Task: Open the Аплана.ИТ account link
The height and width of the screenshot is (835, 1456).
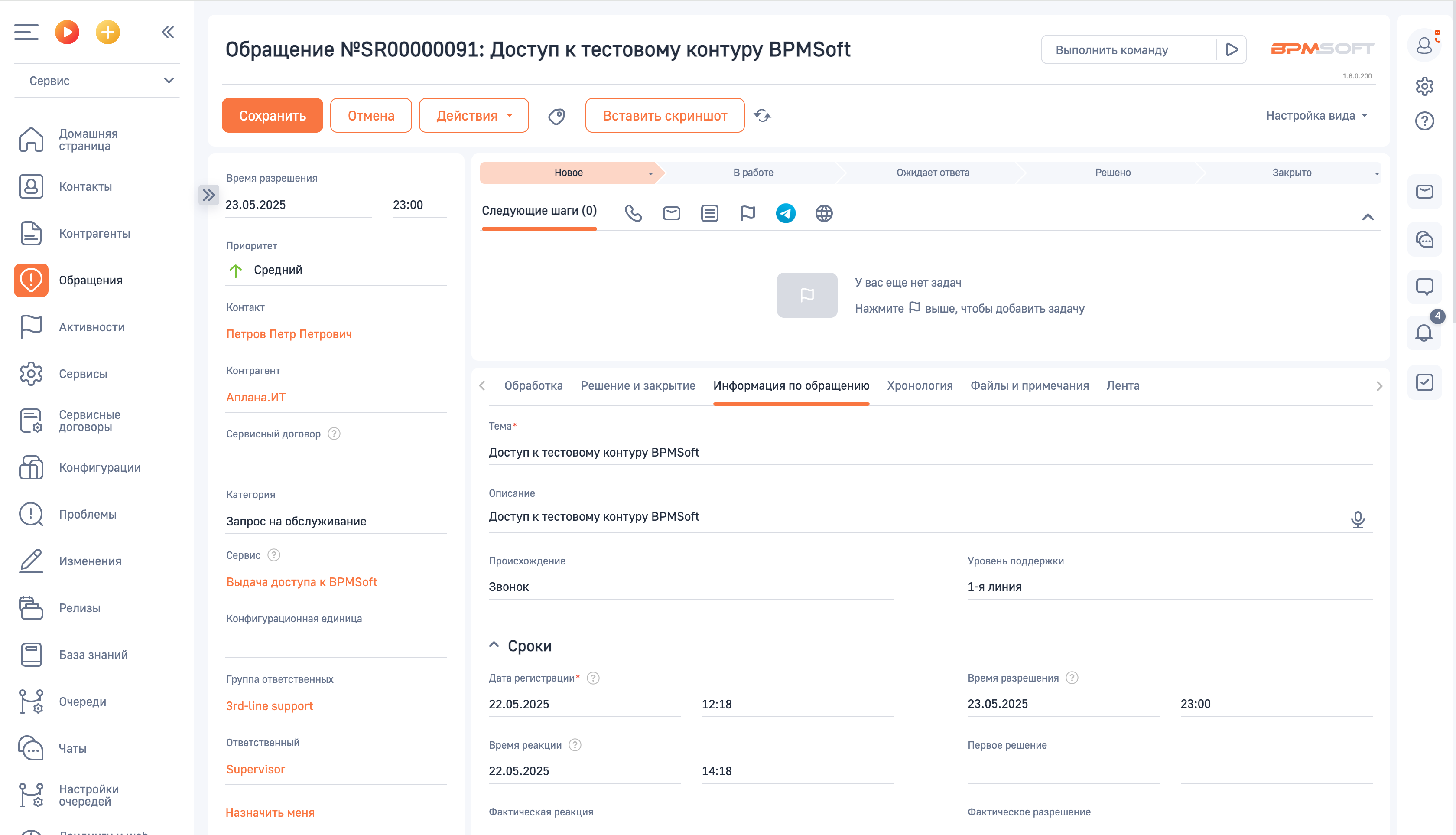Action: point(256,398)
